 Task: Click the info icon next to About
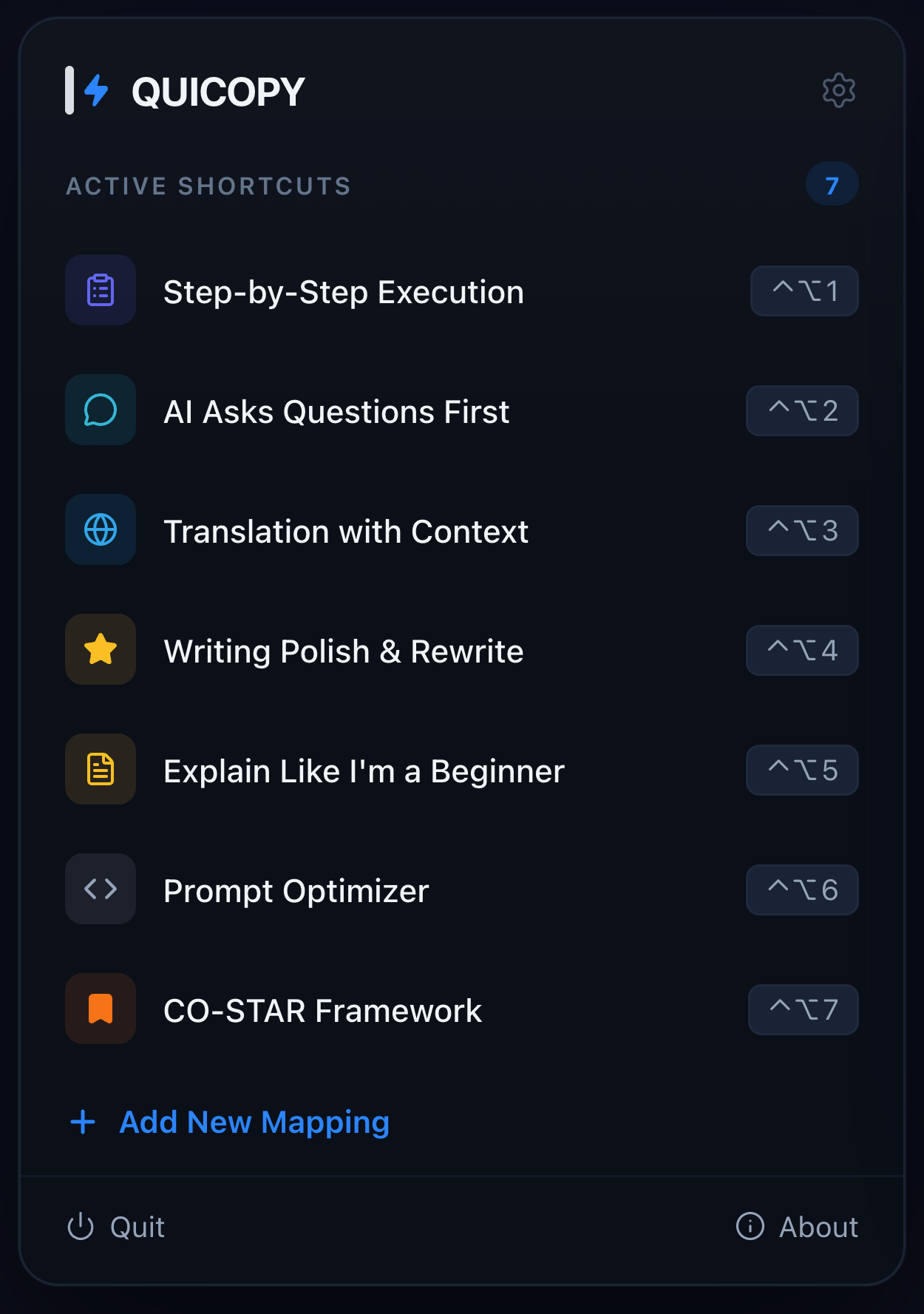tap(749, 1226)
